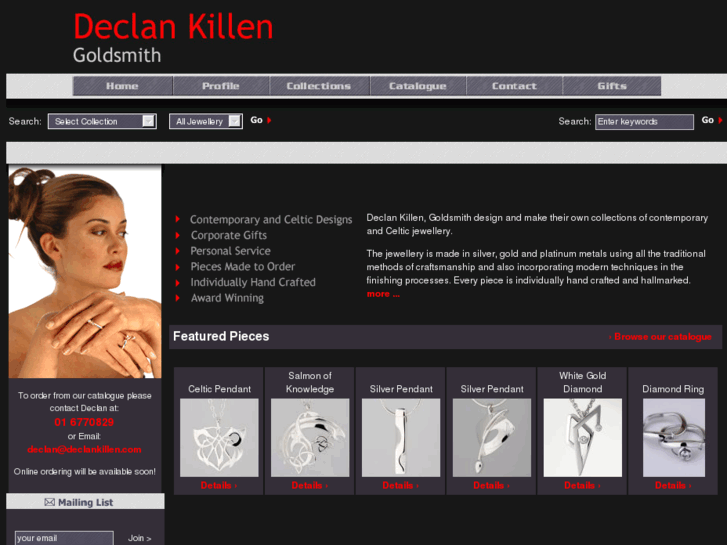Image resolution: width=727 pixels, height=545 pixels.
Task: View the Diamond Ring thumbnail
Action: [674, 437]
